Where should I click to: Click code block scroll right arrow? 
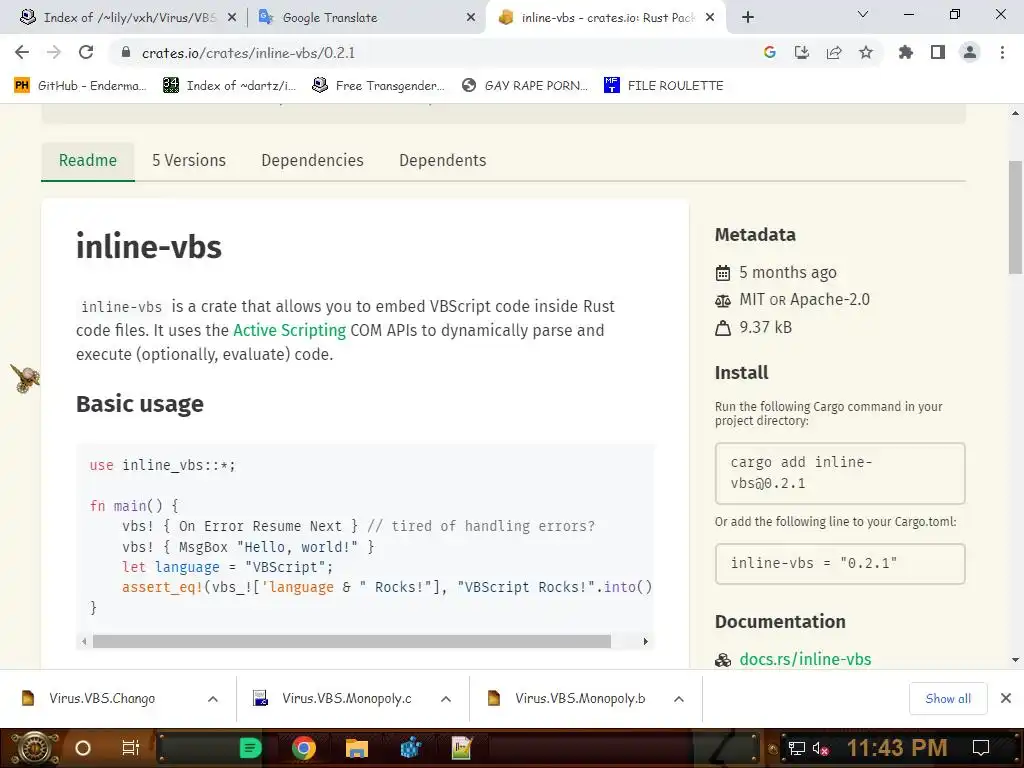645,641
